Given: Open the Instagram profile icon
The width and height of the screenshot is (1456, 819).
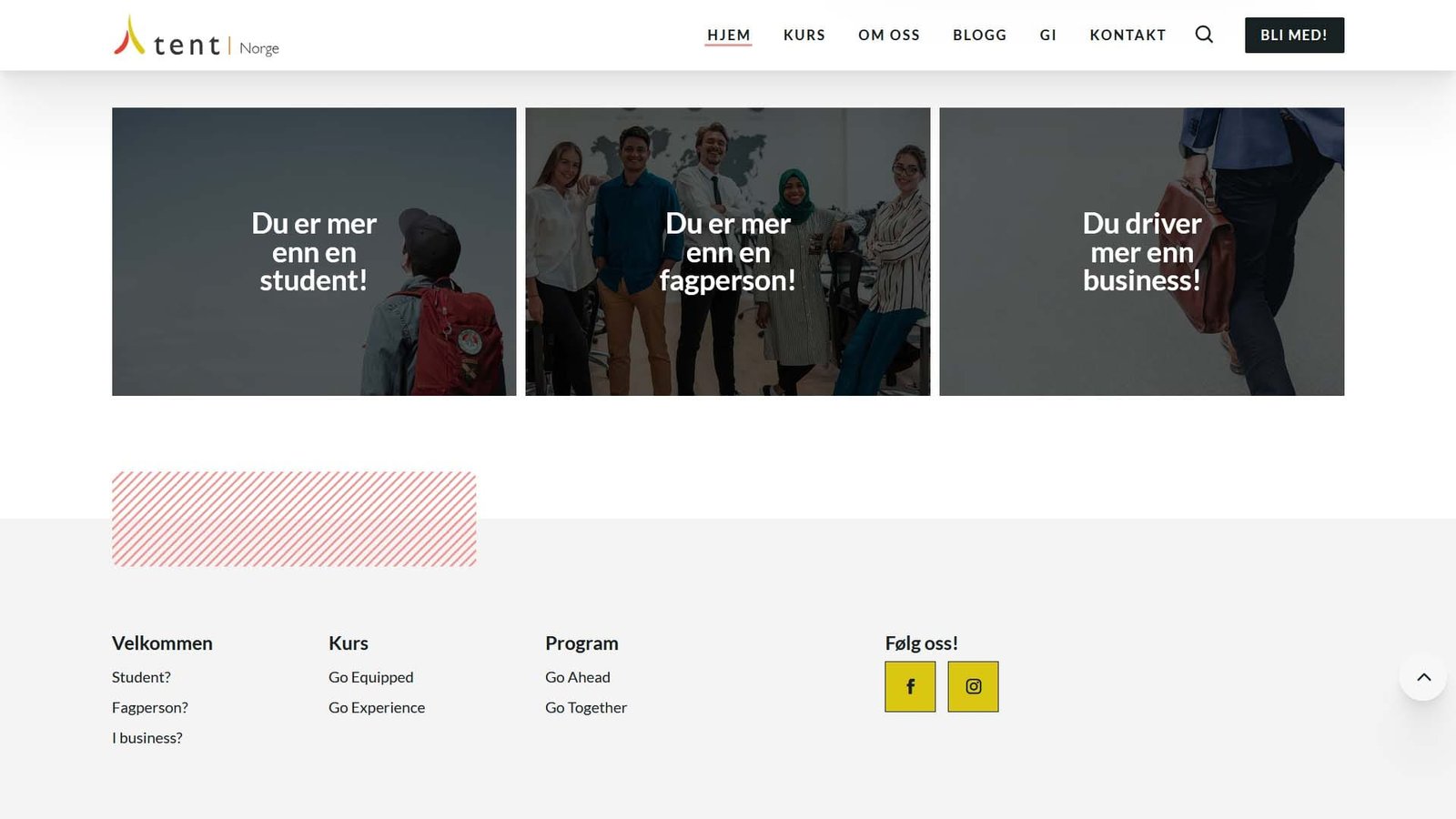Looking at the screenshot, I should click(x=973, y=686).
